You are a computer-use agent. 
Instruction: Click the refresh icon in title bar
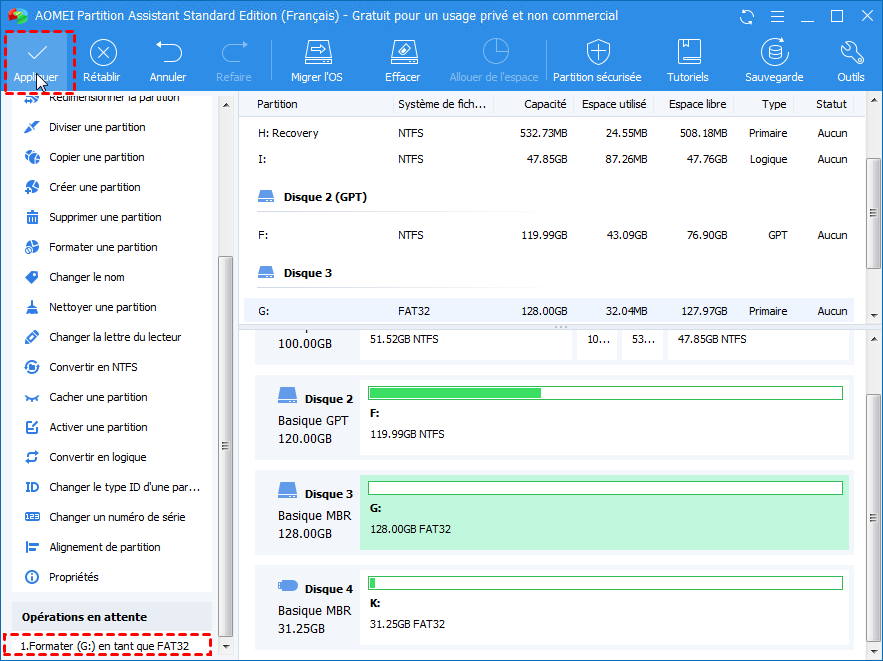pos(747,16)
